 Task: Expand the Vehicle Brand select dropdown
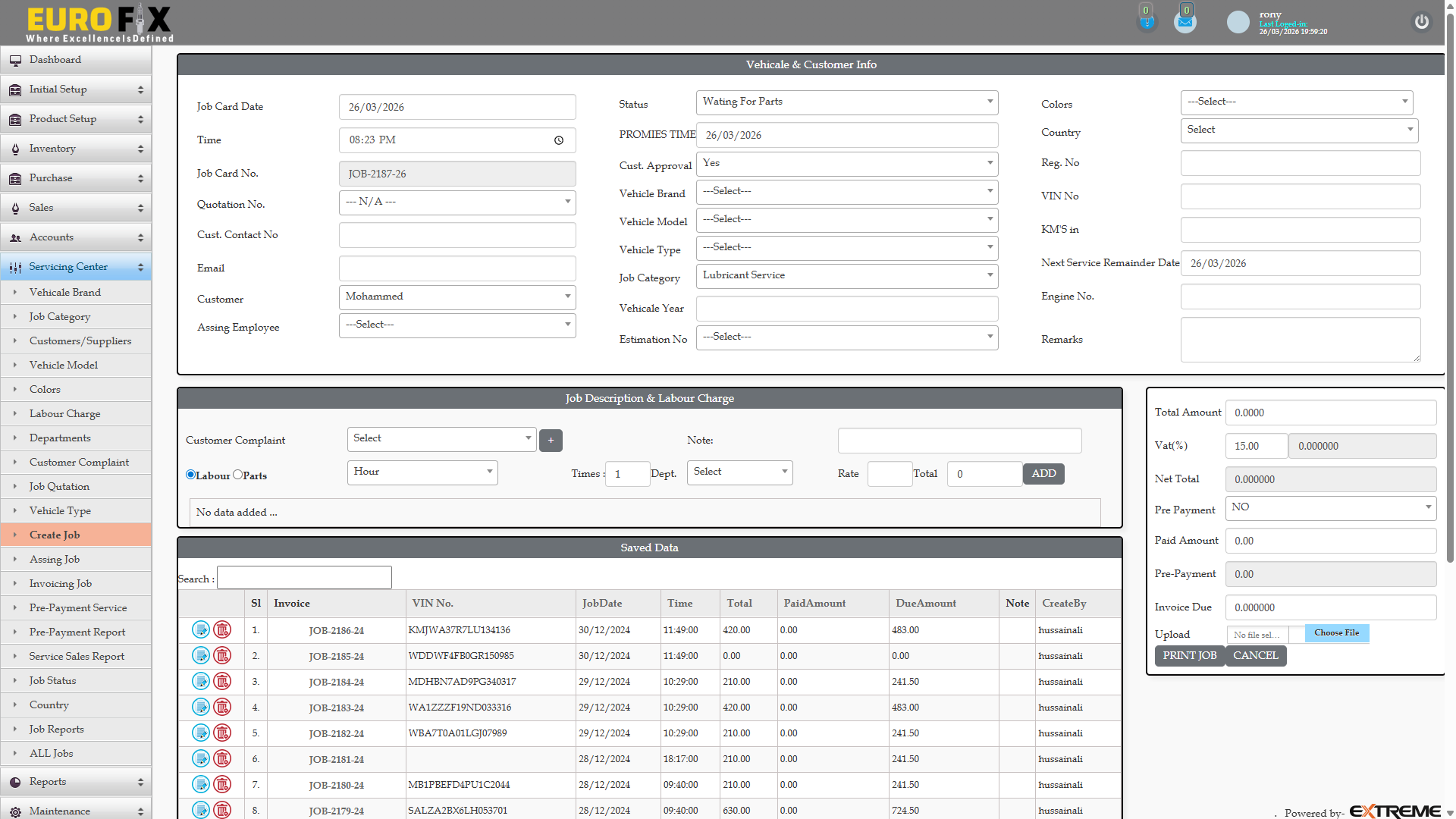[x=846, y=192]
